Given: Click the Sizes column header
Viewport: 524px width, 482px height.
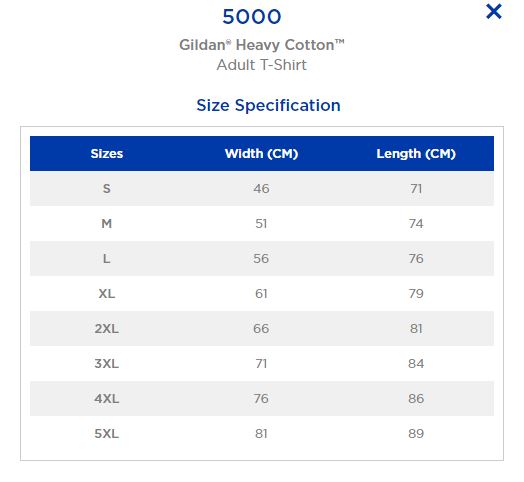Looking at the screenshot, I should [107, 154].
